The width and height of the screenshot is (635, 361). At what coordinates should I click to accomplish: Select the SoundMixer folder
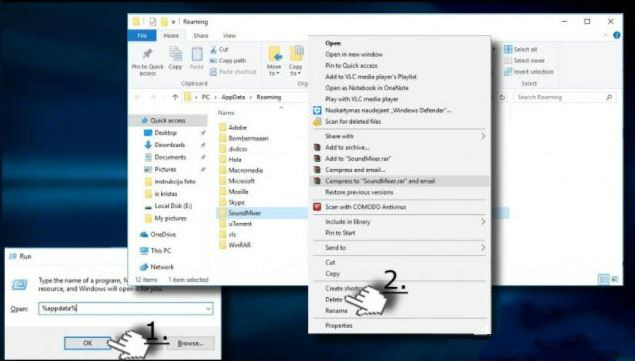click(244, 213)
